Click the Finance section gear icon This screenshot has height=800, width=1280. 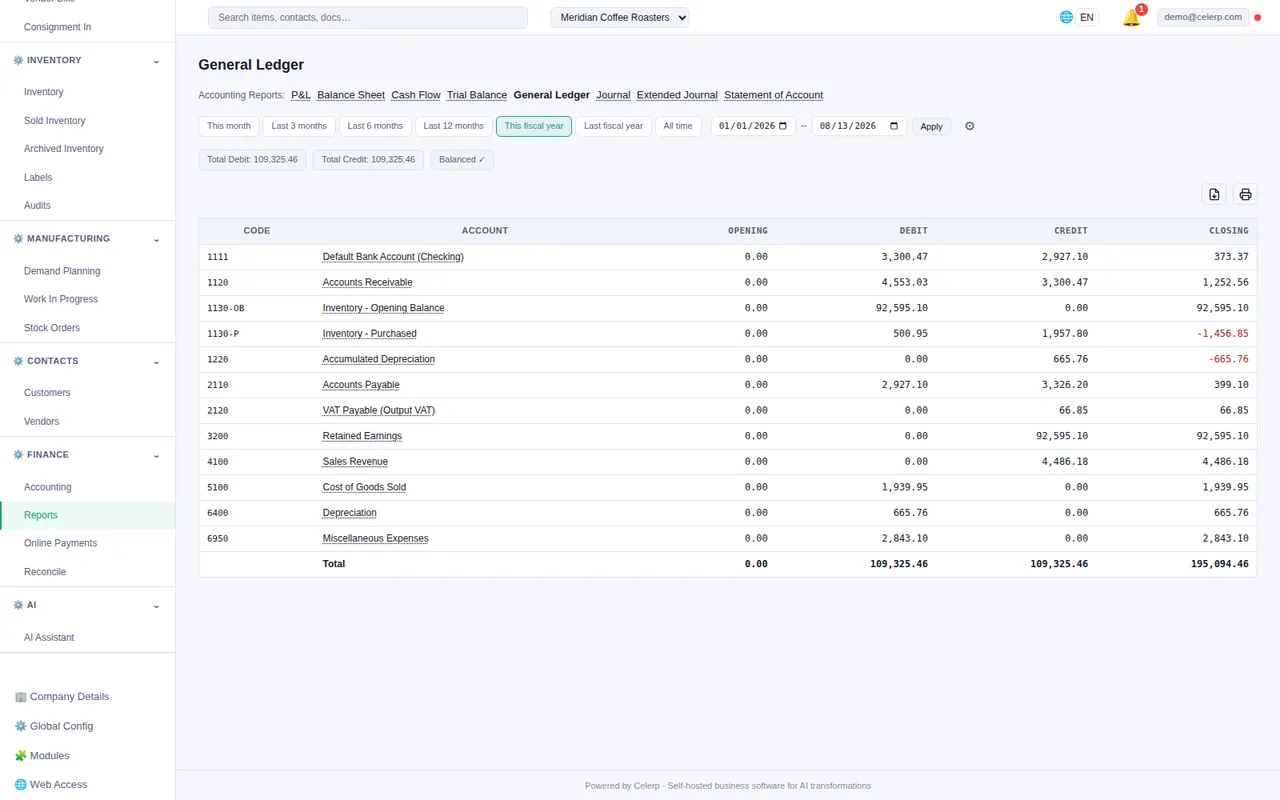coord(18,455)
